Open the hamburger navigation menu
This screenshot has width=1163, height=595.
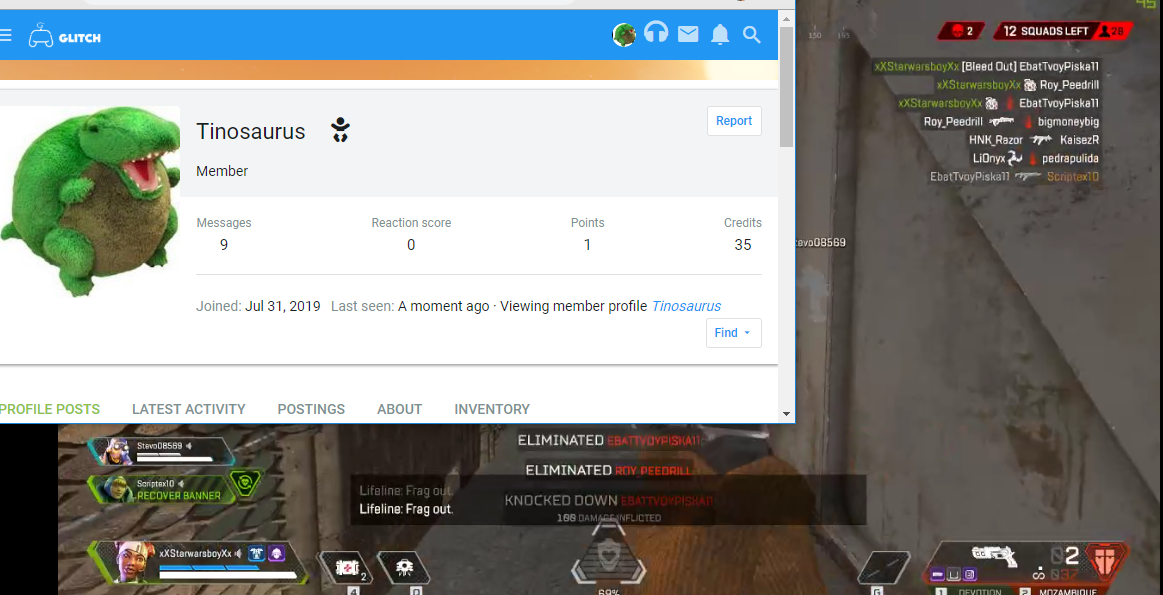pos(5,36)
